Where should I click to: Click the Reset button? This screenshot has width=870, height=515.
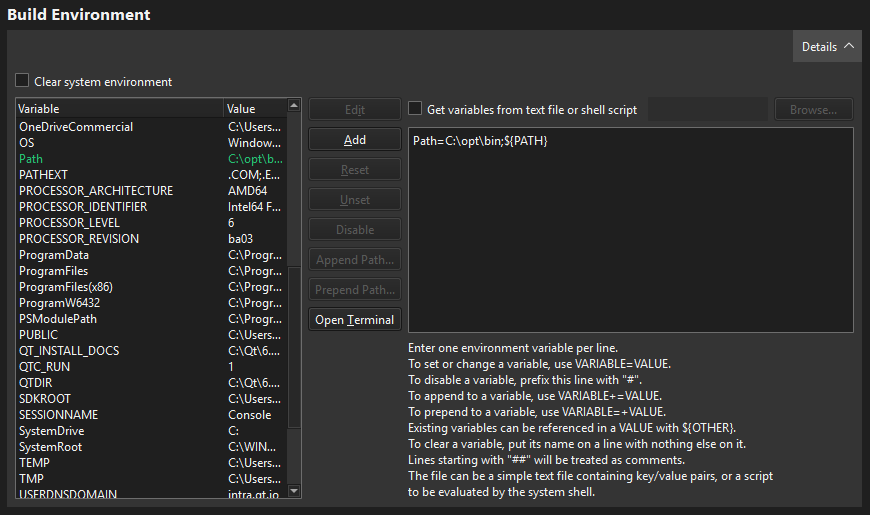click(355, 169)
